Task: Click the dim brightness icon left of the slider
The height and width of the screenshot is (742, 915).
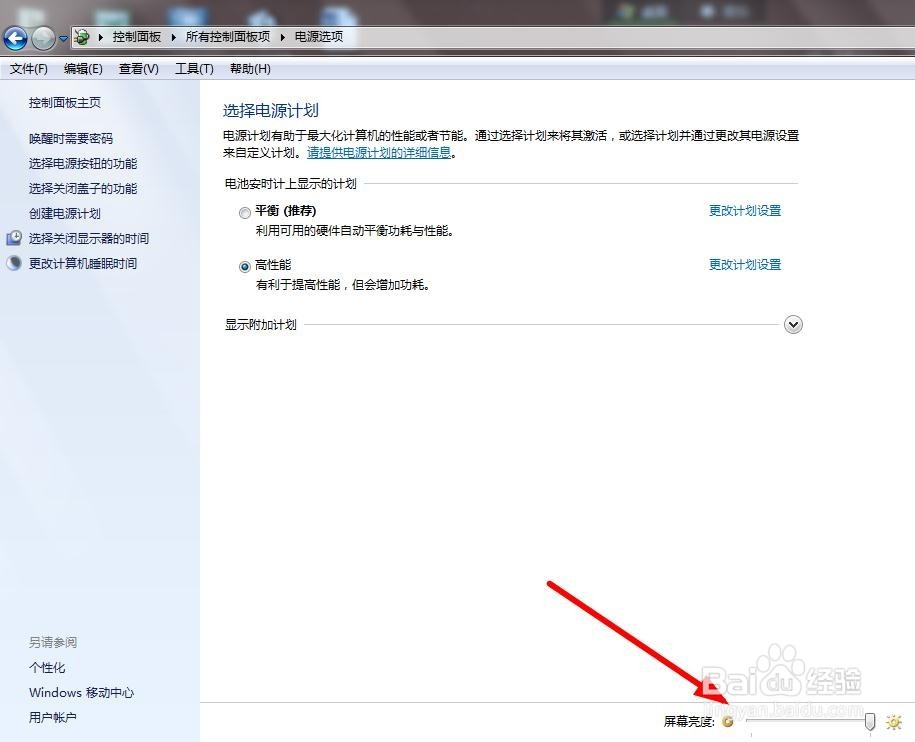Action: [728, 721]
